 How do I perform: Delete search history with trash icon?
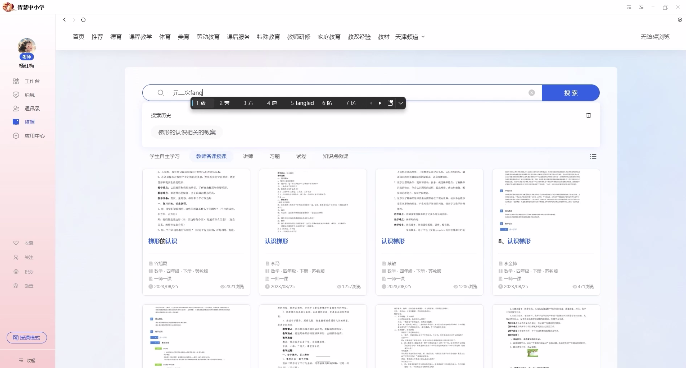click(588, 116)
